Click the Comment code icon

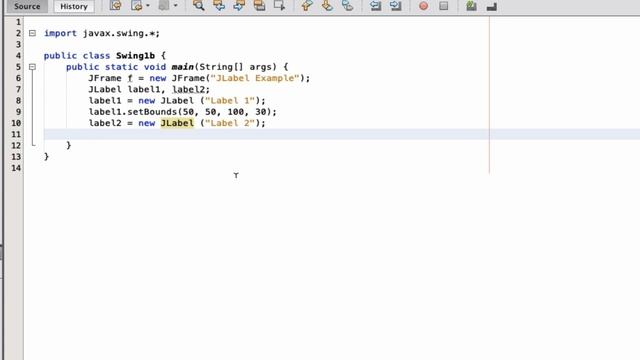coord(471,6)
